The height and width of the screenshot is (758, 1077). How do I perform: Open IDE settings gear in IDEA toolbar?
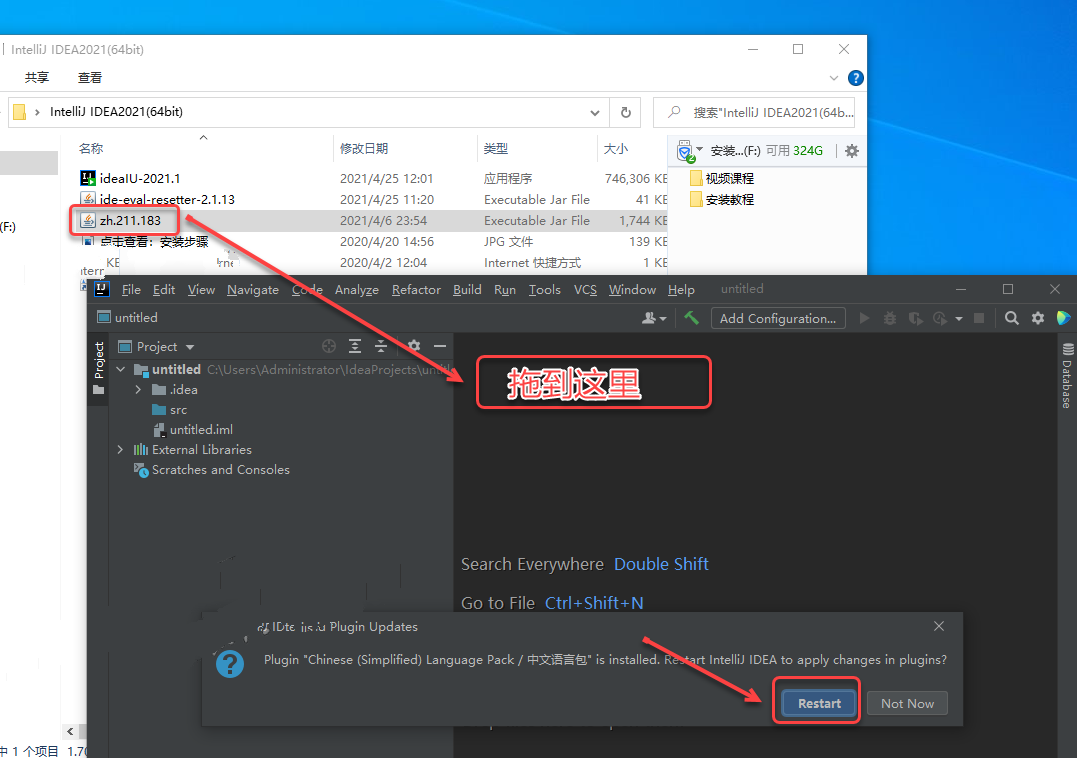1038,318
